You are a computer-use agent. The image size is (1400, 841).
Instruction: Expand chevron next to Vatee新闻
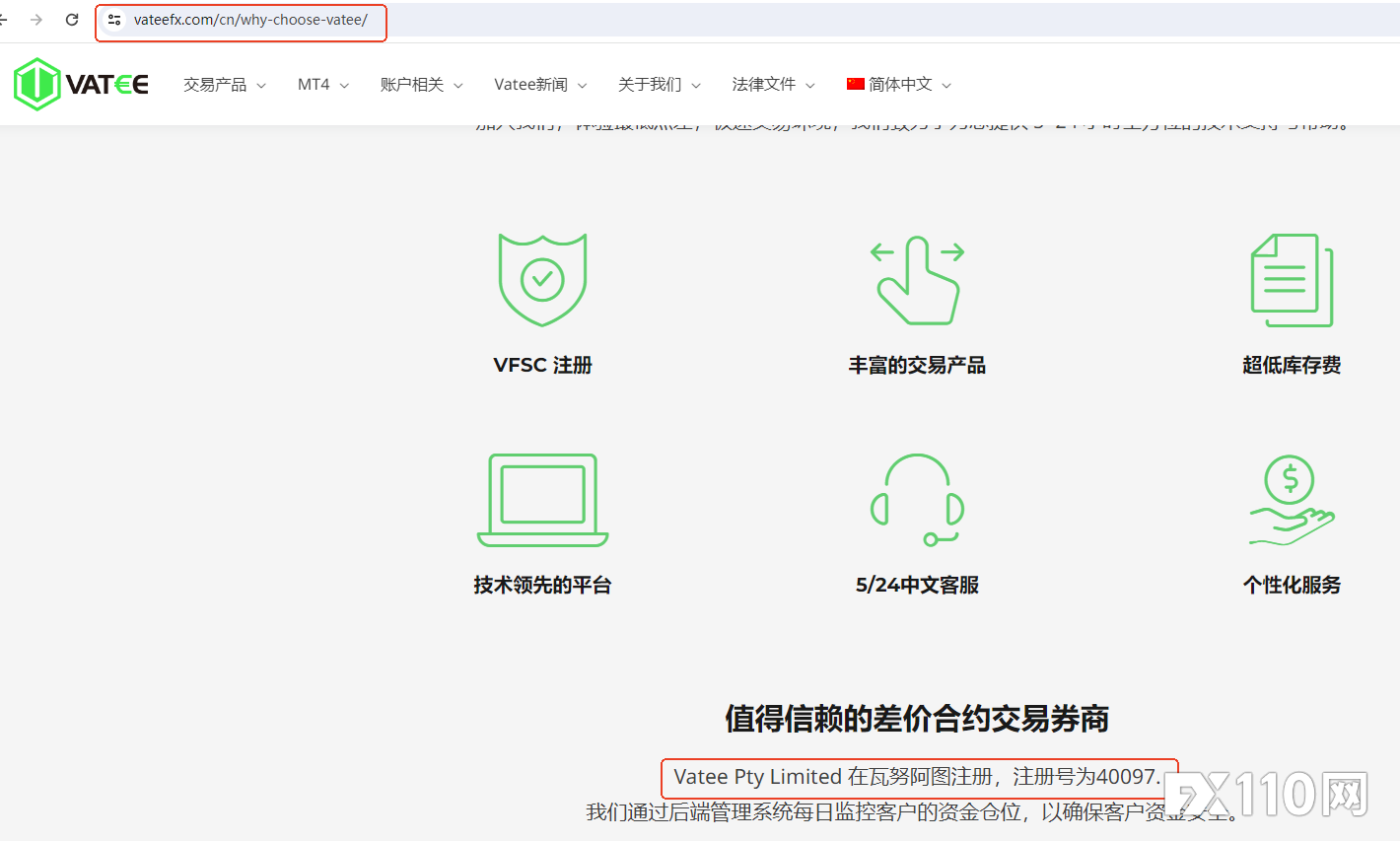click(x=582, y=86)
